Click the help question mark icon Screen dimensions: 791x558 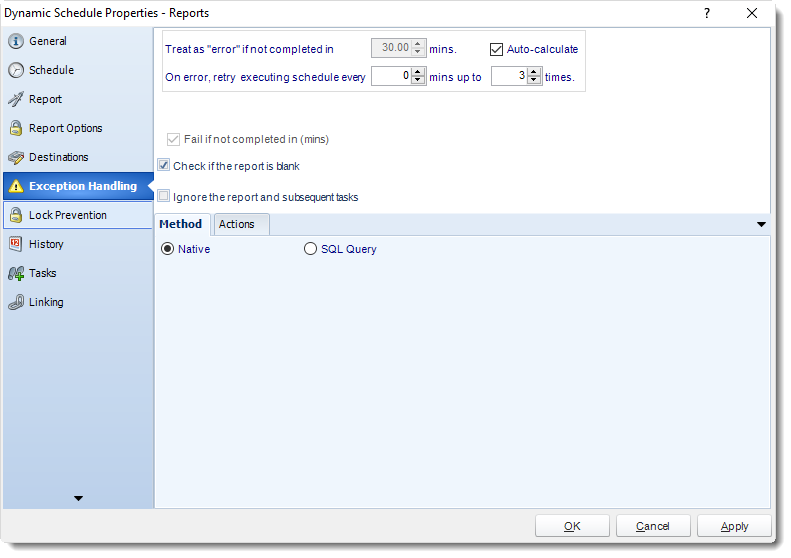[707, 13]
